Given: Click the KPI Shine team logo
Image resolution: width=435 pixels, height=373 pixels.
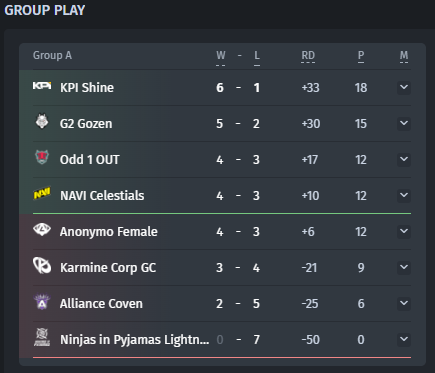Looking at the screenshot, I should [42, 86].
